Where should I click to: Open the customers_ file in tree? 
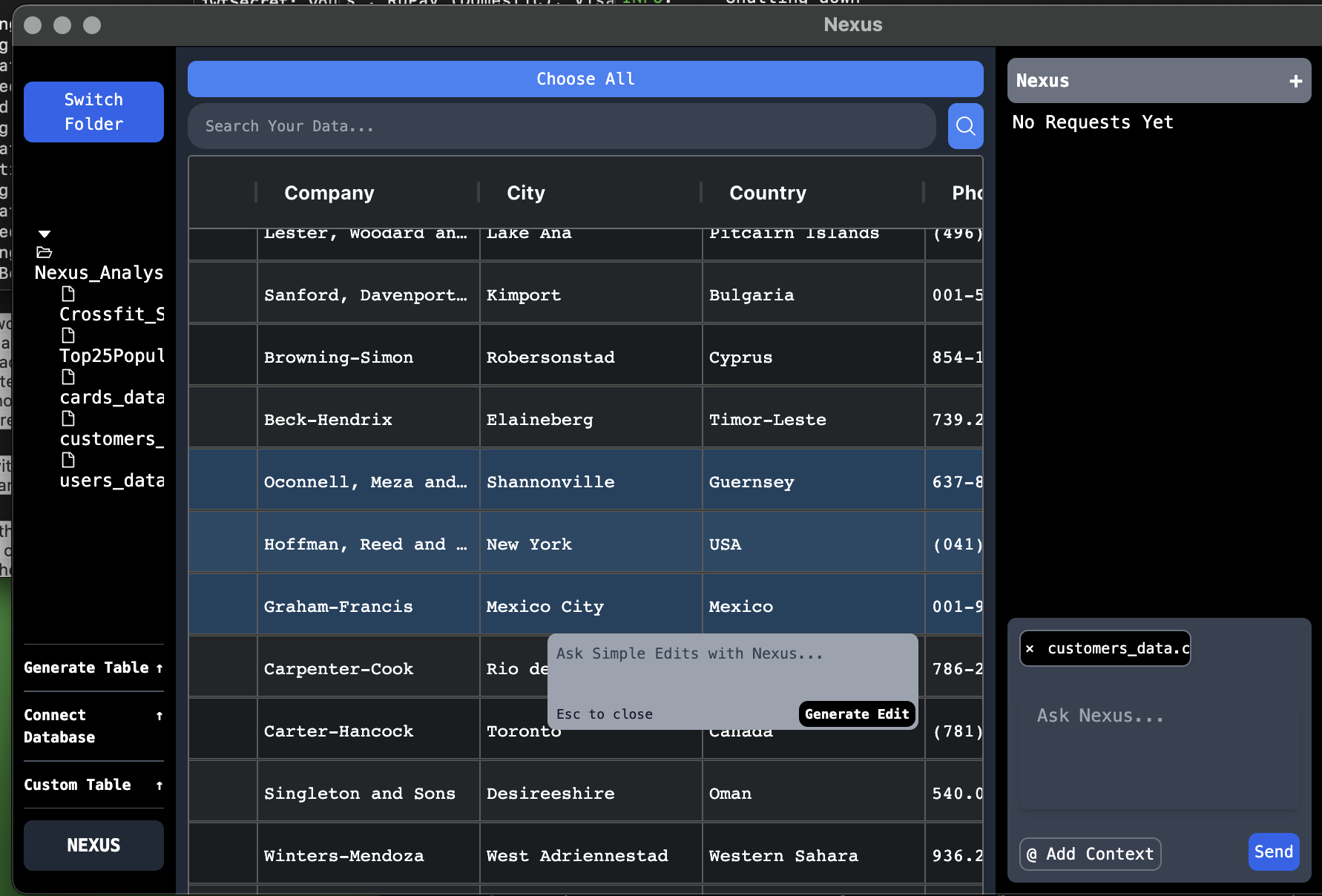coord(112,439)
